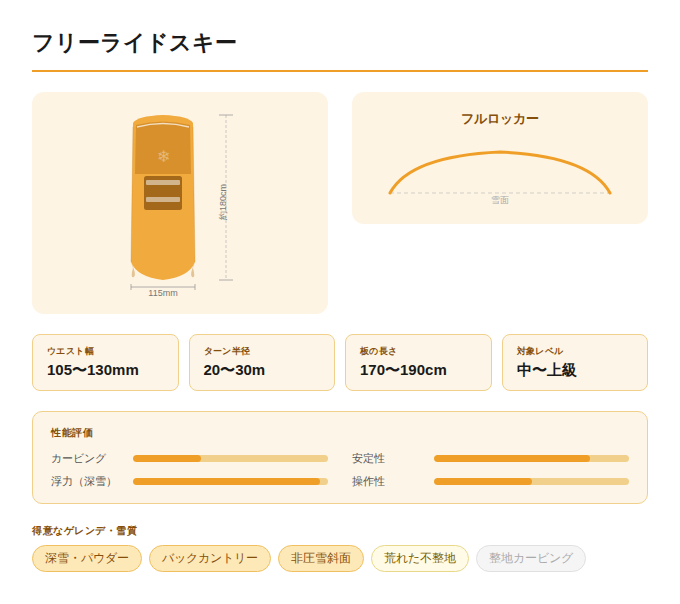
Task: Select the ウエスト幅 105〜130mm card
Action: pyautogui.click(x=105, y=362)
